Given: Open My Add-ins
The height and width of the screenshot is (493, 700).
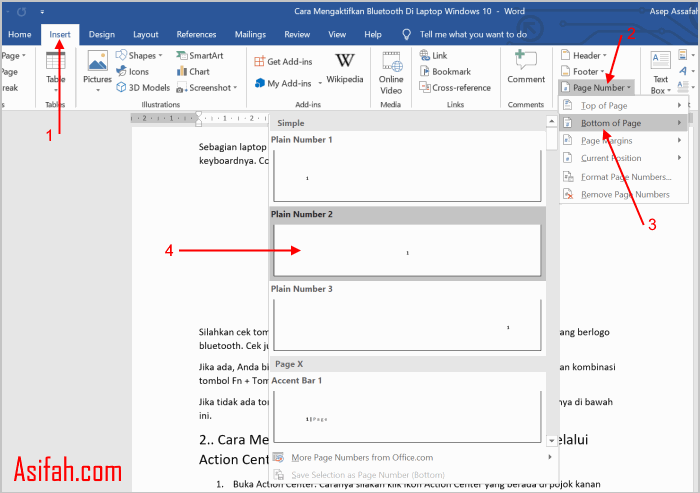Looking at the screenshot, I should 283,83.
